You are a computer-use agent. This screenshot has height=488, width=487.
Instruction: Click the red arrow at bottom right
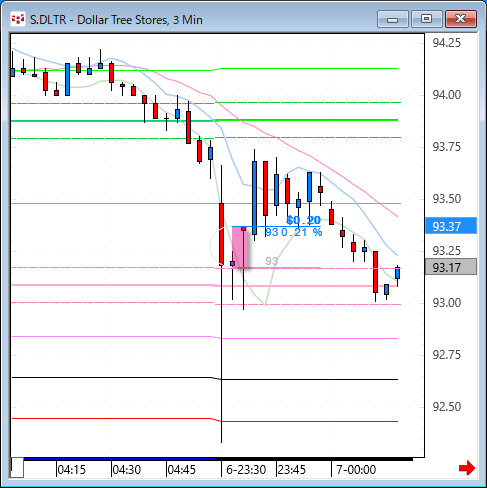[467, 468]
